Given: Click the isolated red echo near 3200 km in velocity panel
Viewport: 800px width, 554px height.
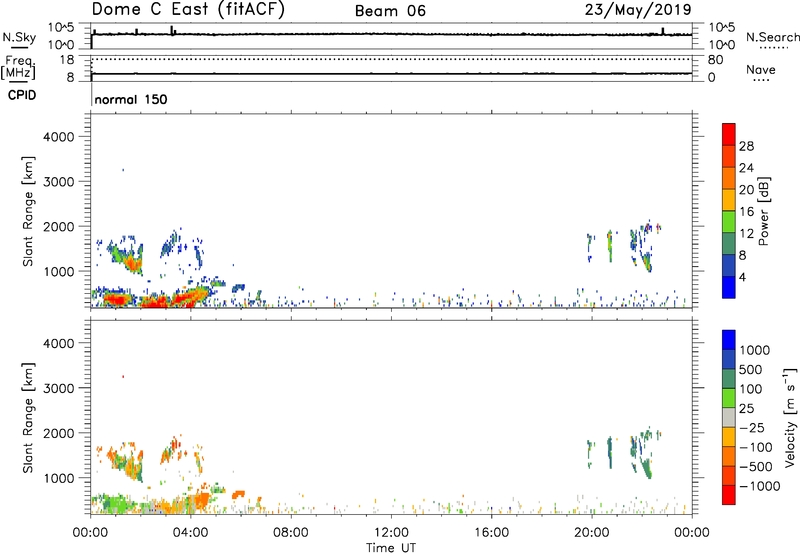Looking at the screenshot, I should click(x=123, y=376).
